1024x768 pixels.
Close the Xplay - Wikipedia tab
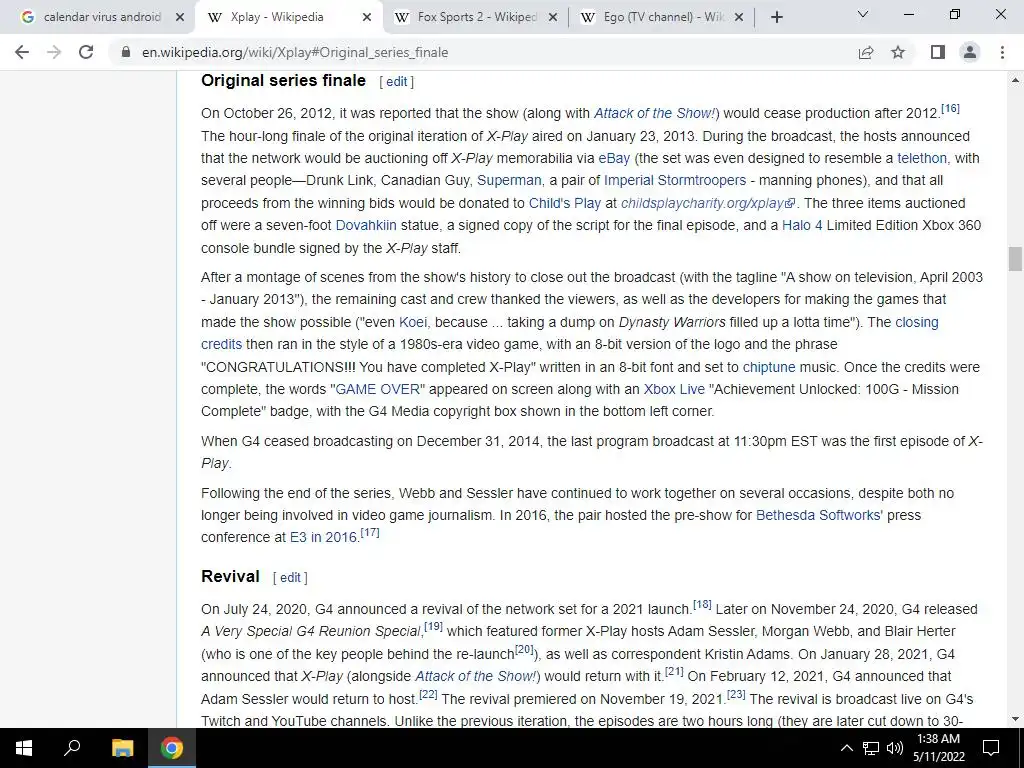[367, 18]
